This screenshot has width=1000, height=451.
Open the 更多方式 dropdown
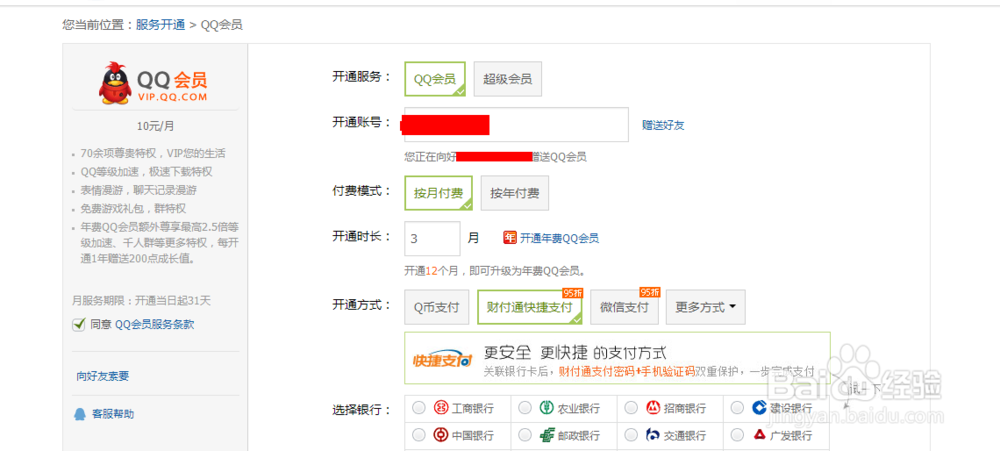click(705, 307)
